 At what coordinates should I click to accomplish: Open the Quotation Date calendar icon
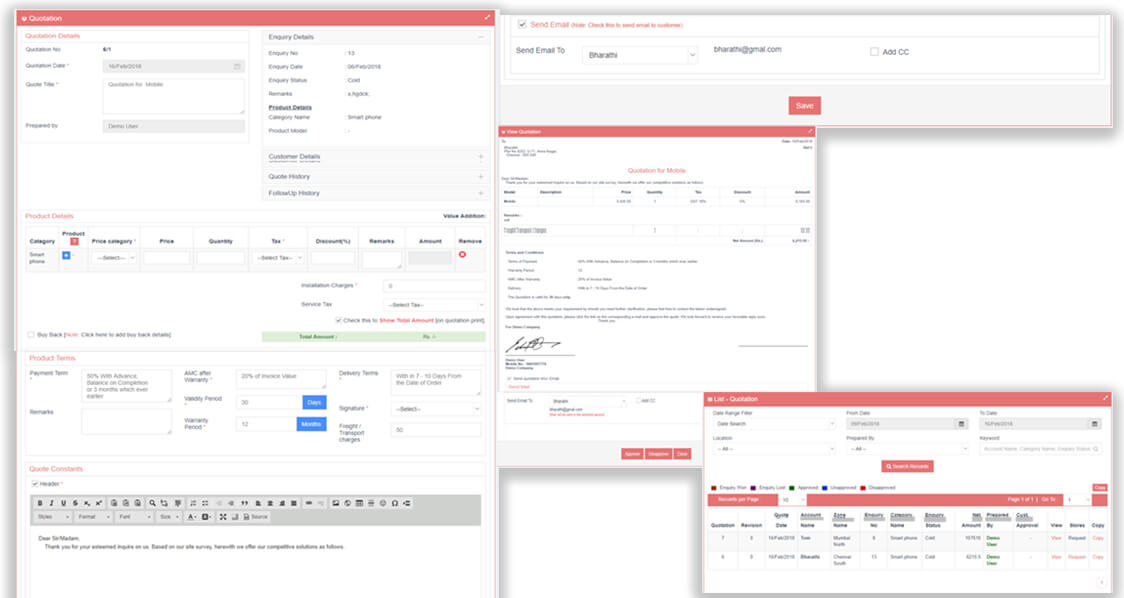(237, 66)
